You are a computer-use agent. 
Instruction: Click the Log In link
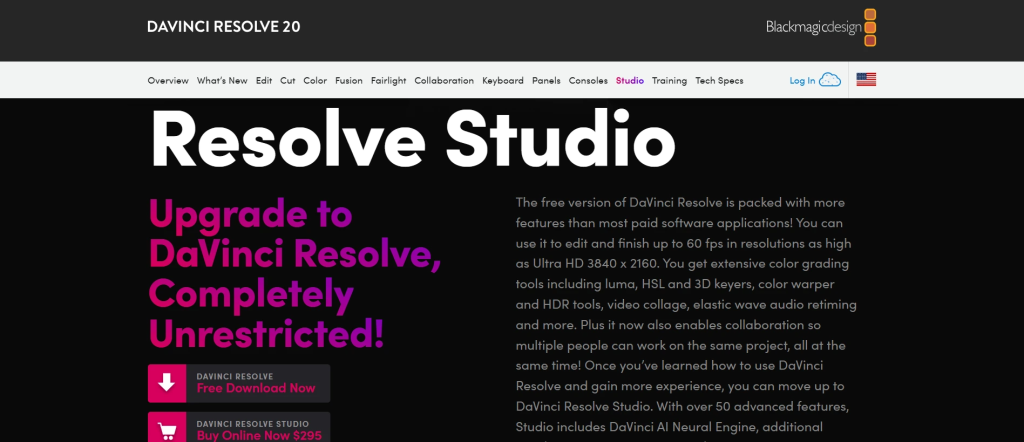[802, 80]
